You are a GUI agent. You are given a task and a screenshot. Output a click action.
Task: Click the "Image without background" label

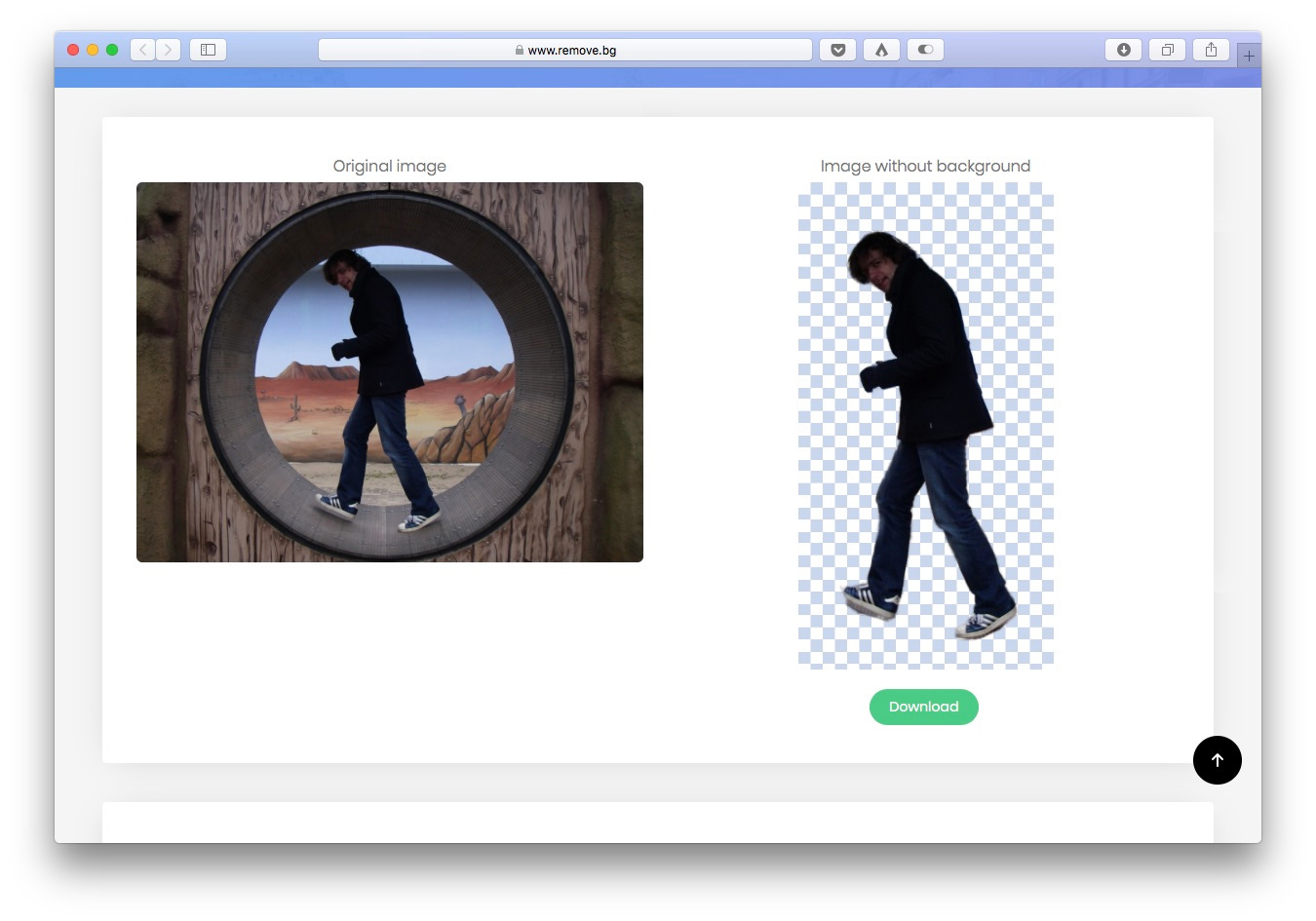point(925,166)
